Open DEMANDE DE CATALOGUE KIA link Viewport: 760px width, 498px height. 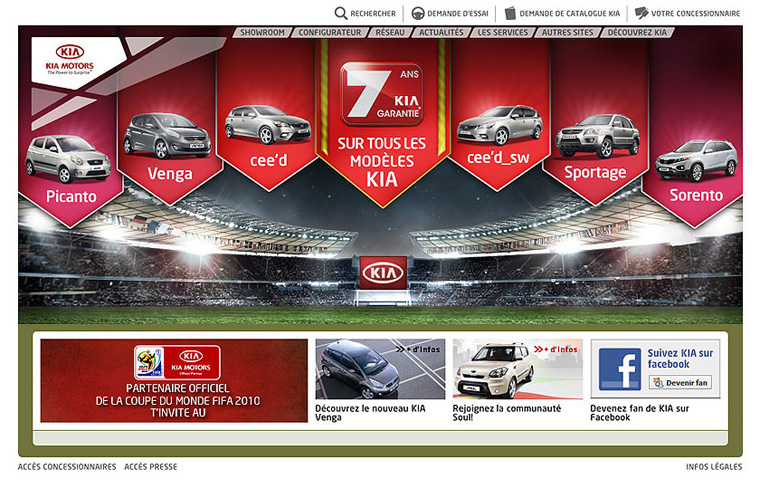pos(570,14)
